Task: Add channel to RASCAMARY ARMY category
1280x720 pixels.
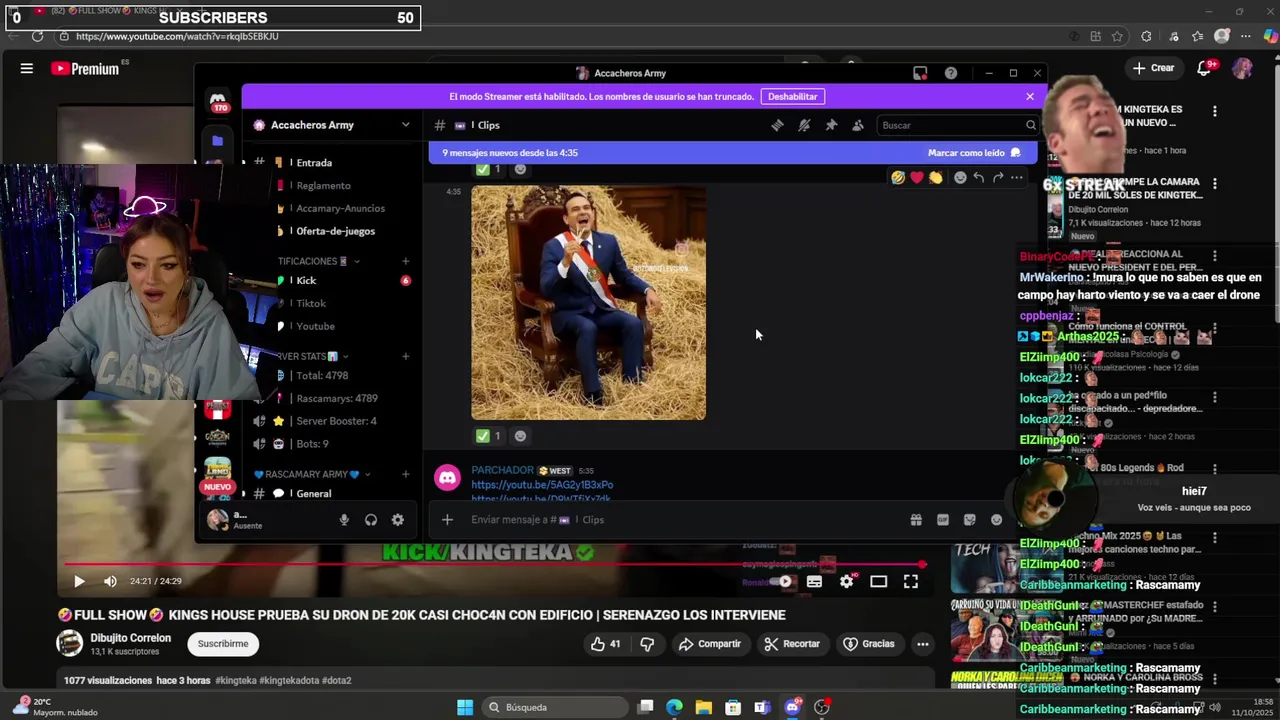Action: coord(405,474)
